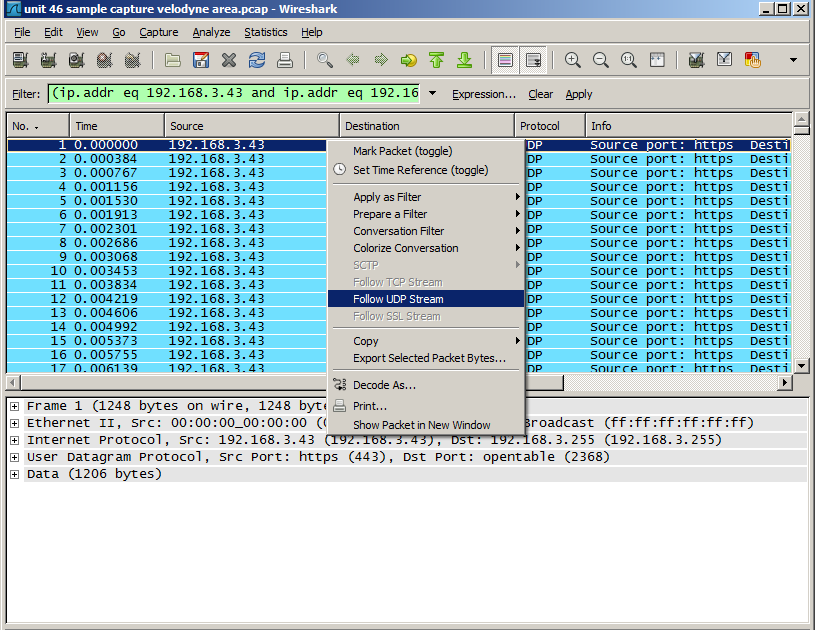
Task: Expand Ethernet II tree node
Action: (x=15, y=424)
